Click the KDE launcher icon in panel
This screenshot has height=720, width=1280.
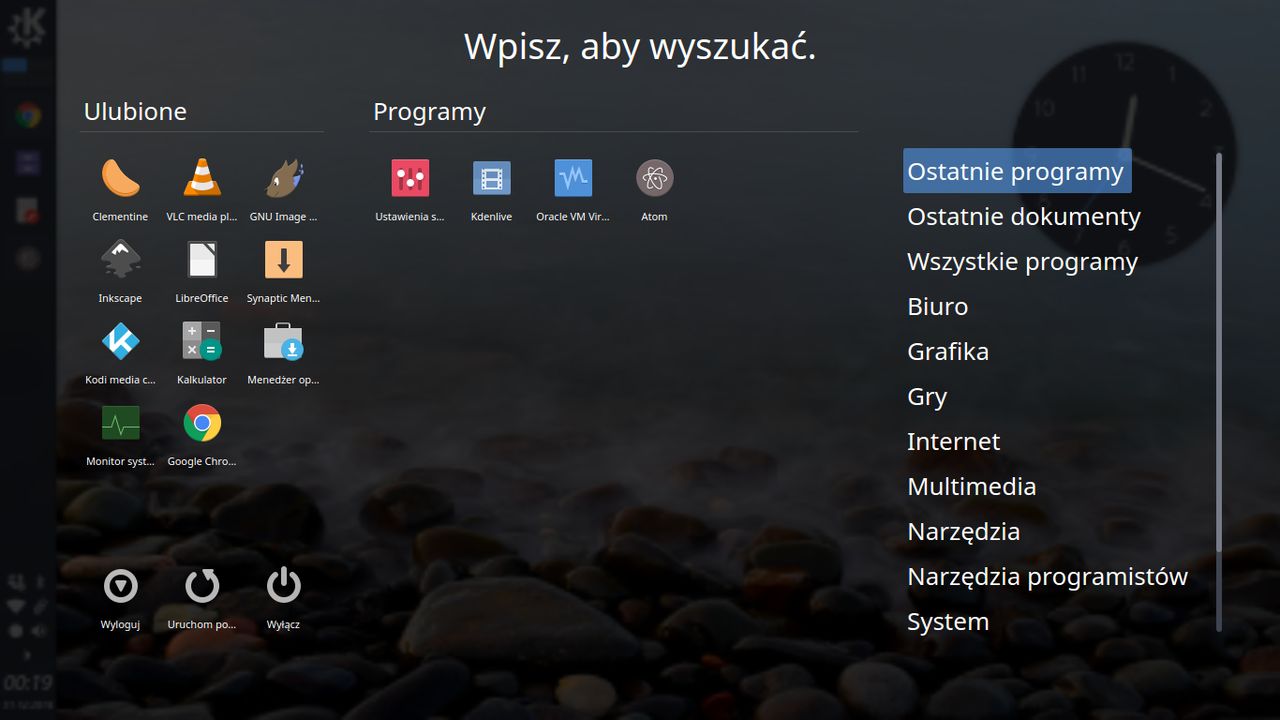[x=27, y=30]
